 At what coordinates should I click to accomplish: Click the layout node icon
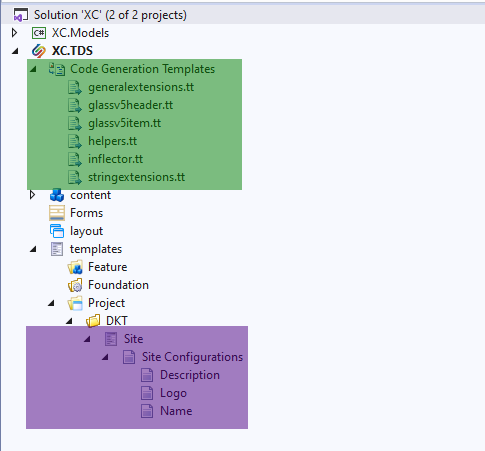tap(57, 231)
